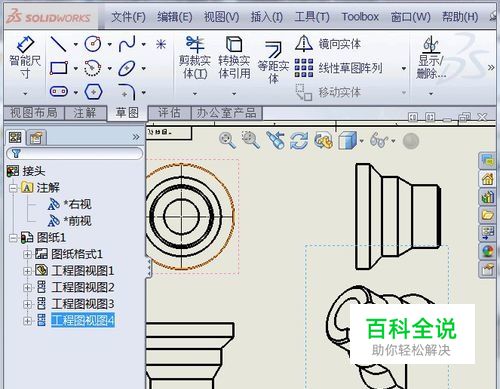Select the Circle sketch tool
Image resolution: width=500 pixels, height=389 pixels.
93,44
